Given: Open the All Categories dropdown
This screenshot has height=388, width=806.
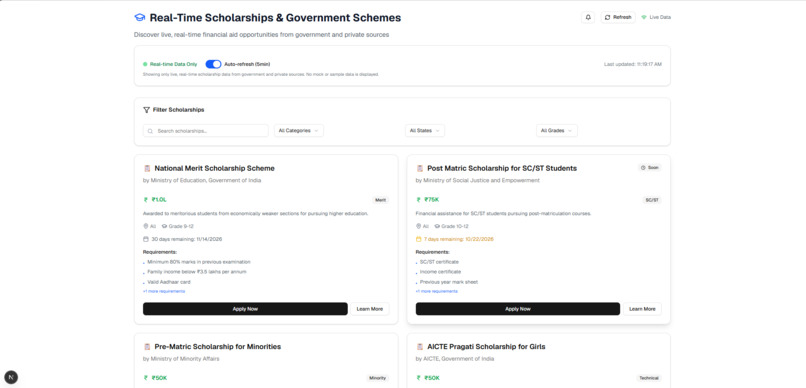Looking at the screenshot, I should 299,131.
